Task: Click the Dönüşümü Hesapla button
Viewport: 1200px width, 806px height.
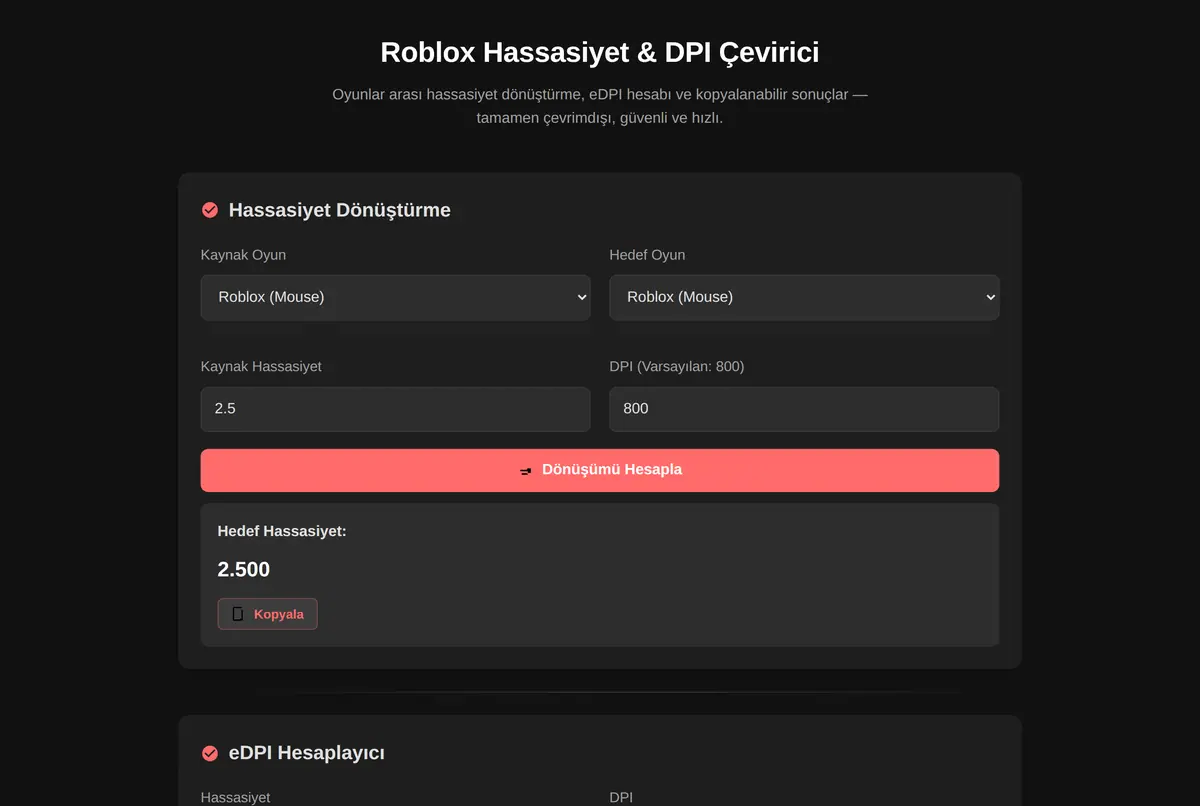Action: (x=600, y=470)
